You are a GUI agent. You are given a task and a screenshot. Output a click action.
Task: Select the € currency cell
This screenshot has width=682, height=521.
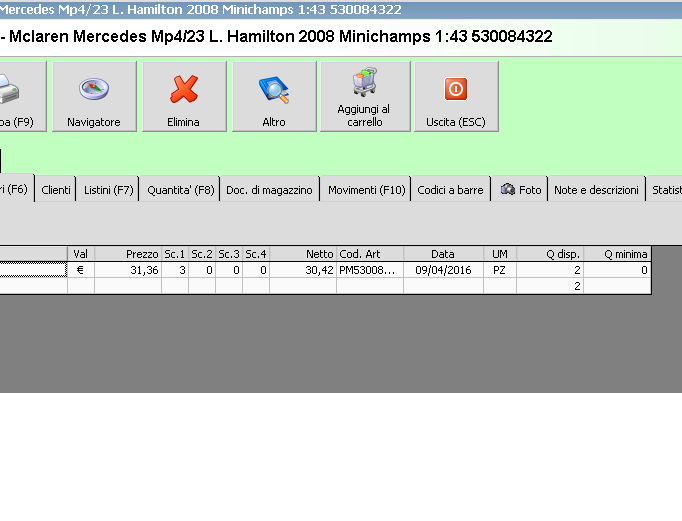pos(80,270)
